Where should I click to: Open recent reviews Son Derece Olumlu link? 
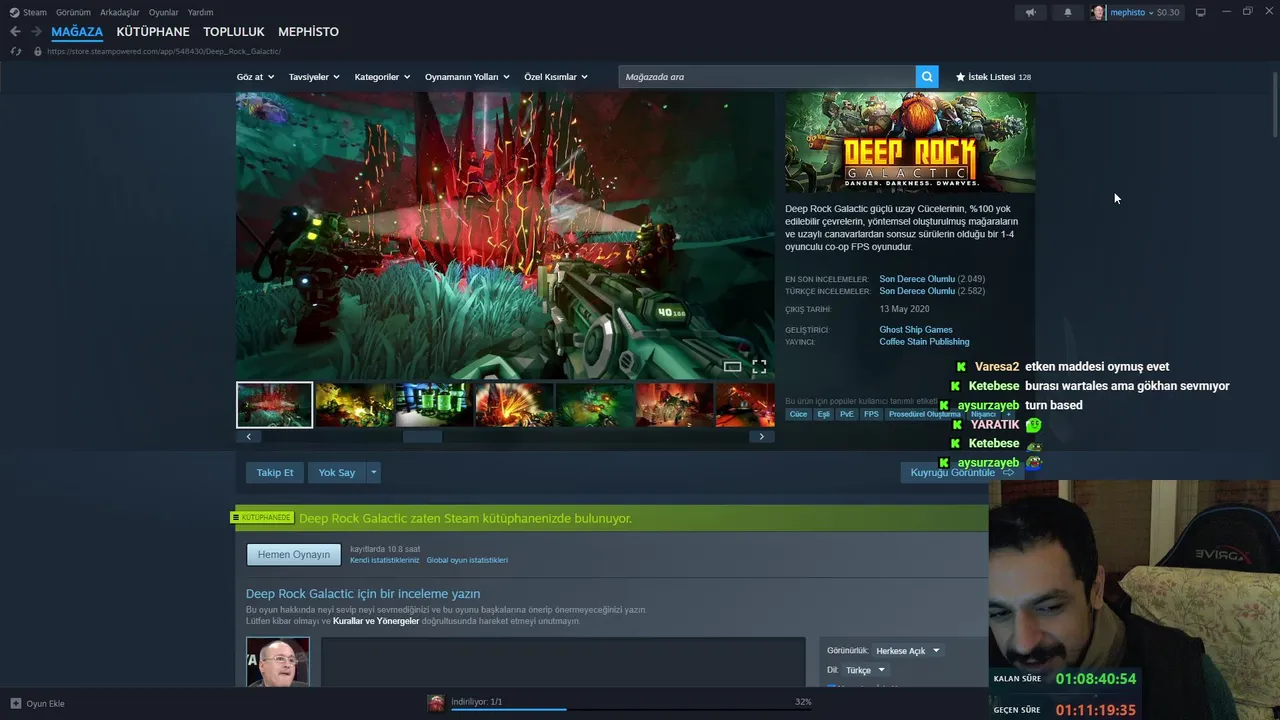pos(917,279)
